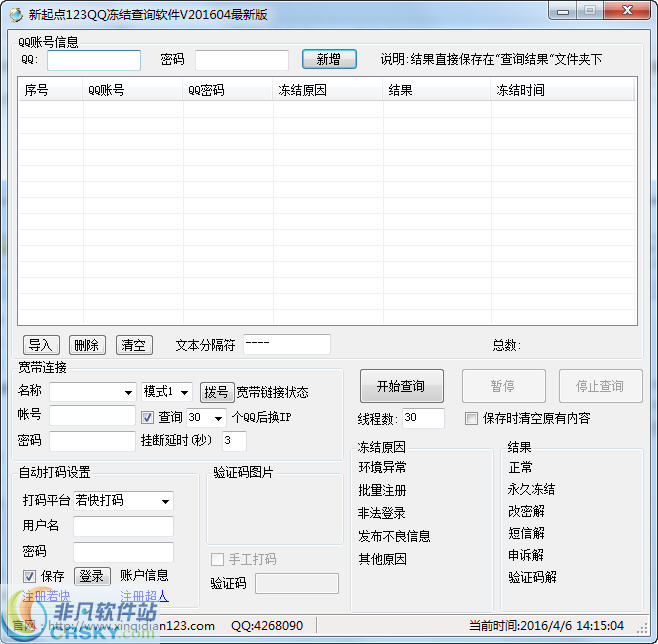Sort by the QQ账号 column header

(x=133, y=90)
